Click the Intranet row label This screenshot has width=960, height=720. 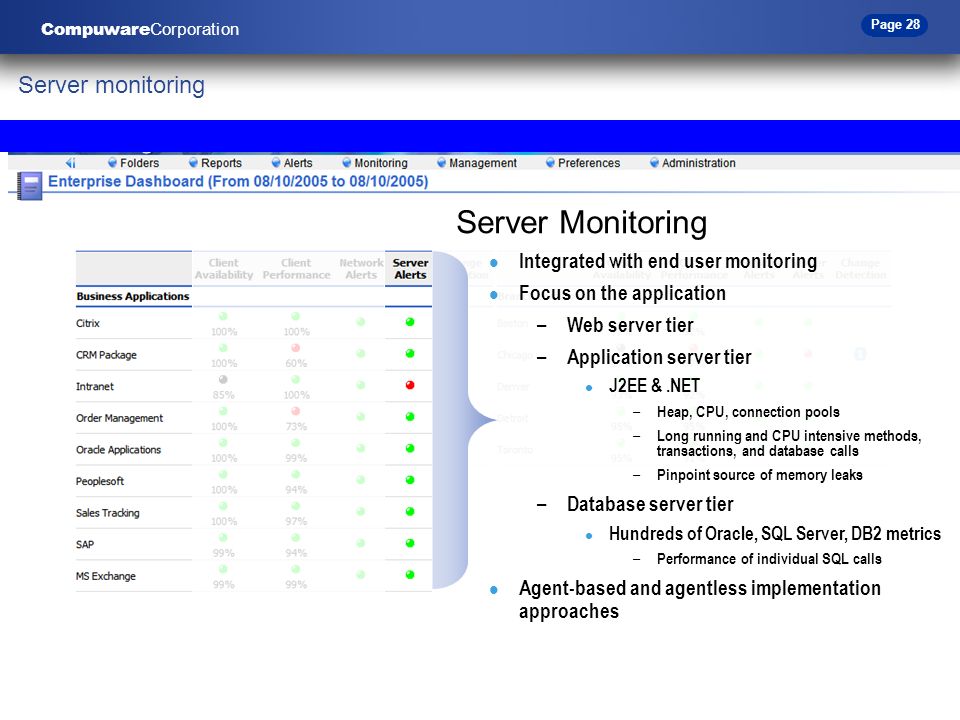point(95,386)
